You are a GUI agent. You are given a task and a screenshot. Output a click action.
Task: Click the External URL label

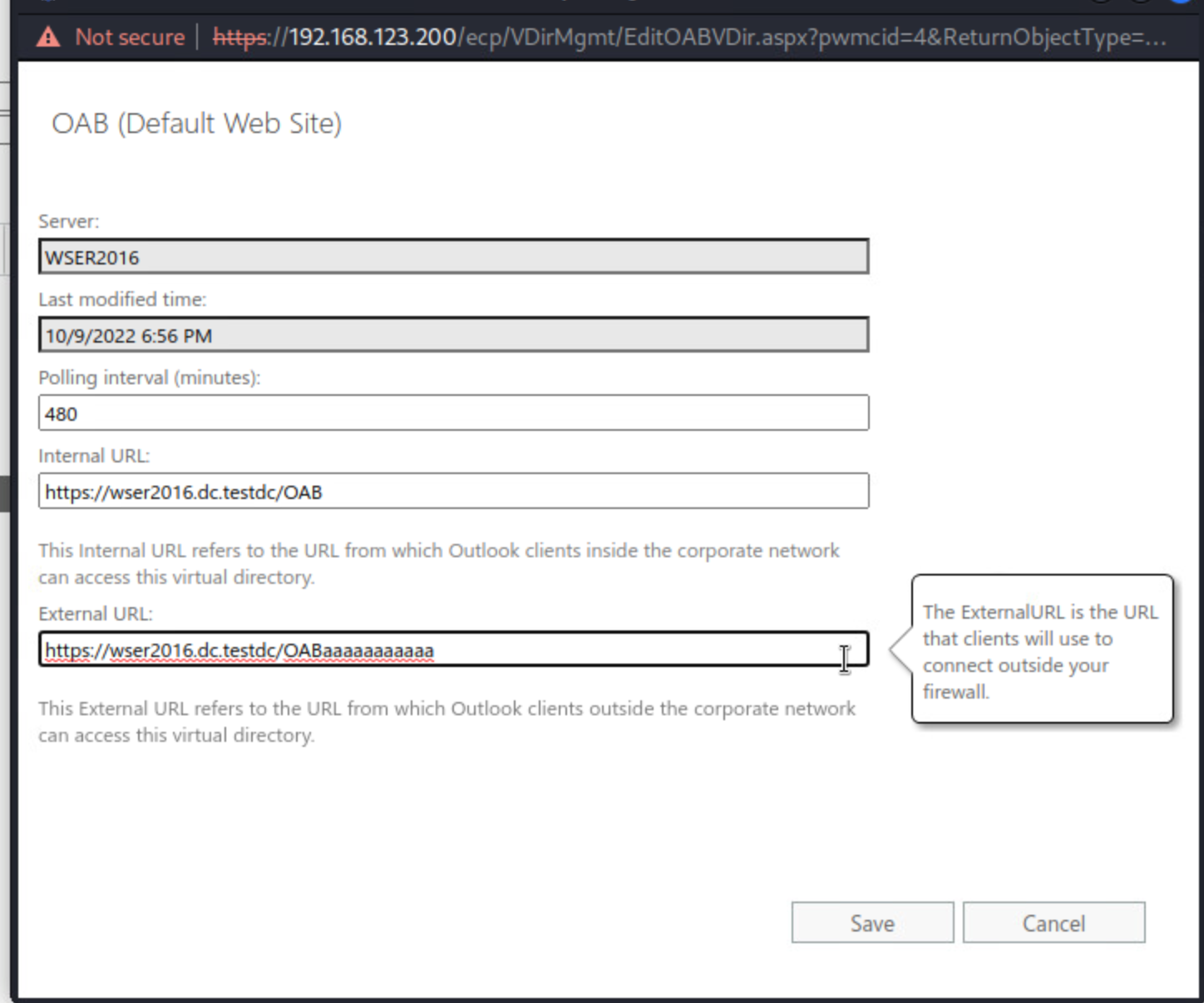96,614
